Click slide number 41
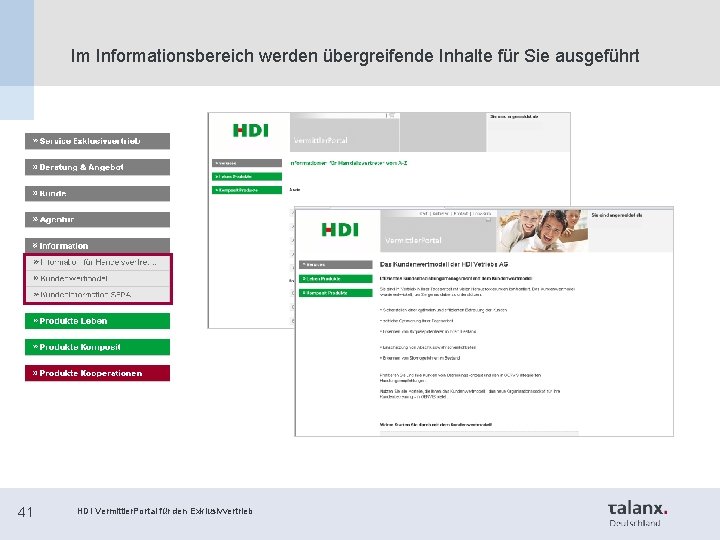The width and height of the screenshot is (720, 540). [25, 512]
